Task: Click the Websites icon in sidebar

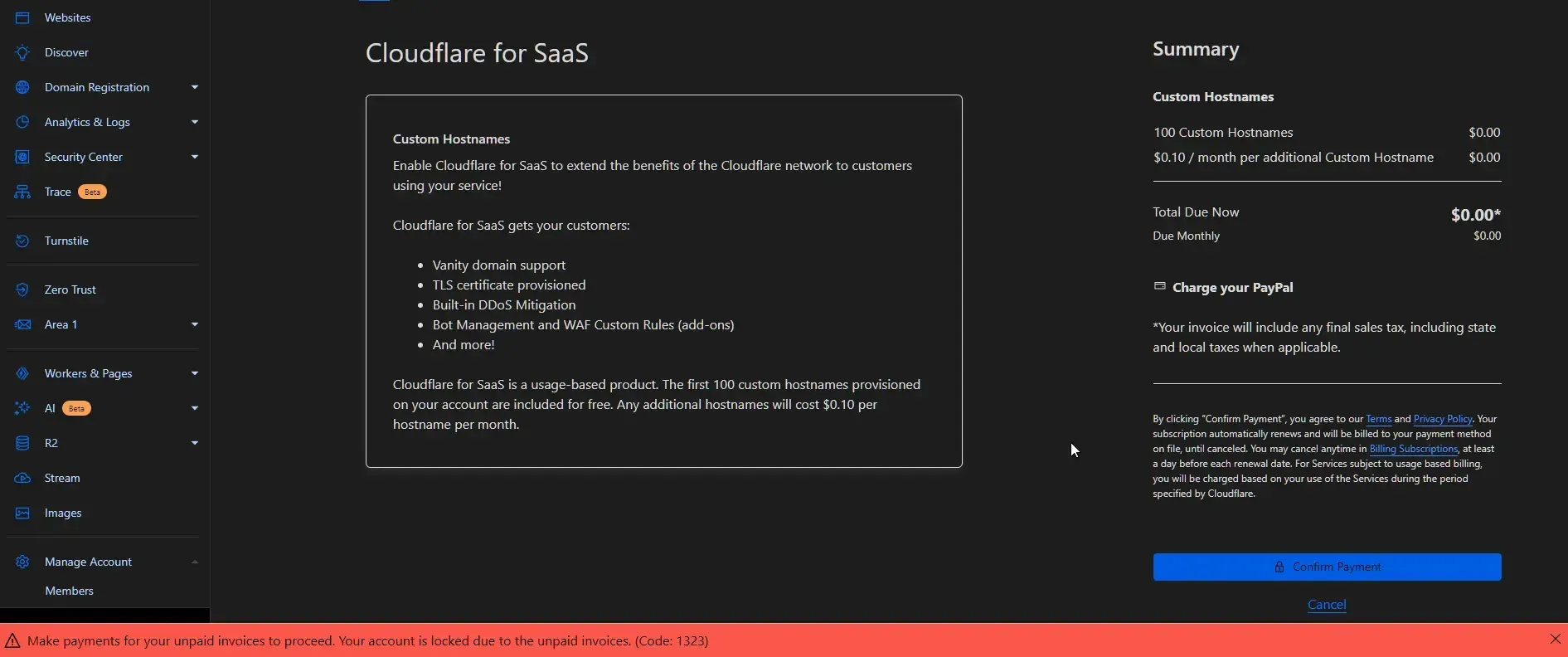Action: [22, 17]
